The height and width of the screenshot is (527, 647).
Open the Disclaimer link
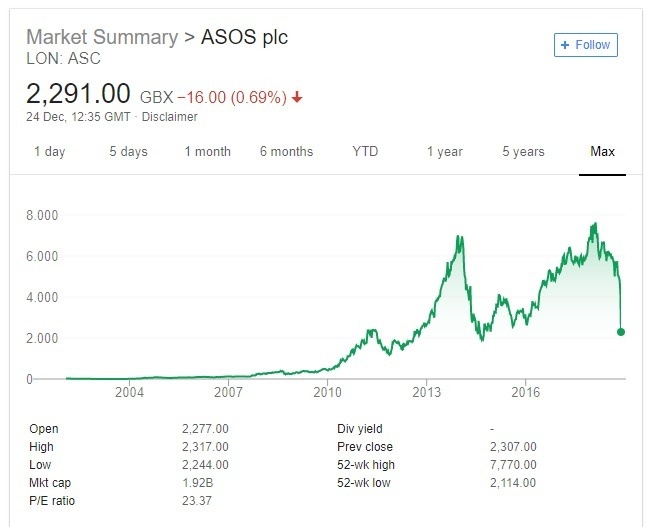[x=170, y=117]
